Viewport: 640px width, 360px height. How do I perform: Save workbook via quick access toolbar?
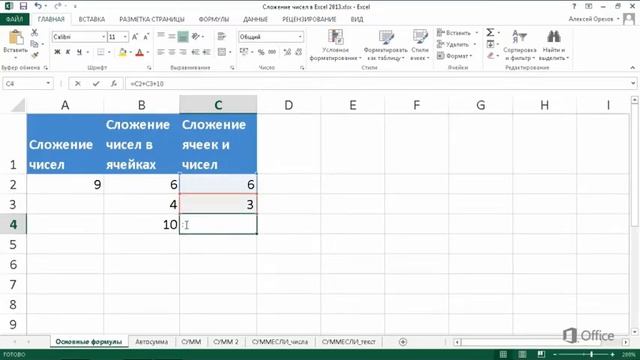[x=23, y=6]
